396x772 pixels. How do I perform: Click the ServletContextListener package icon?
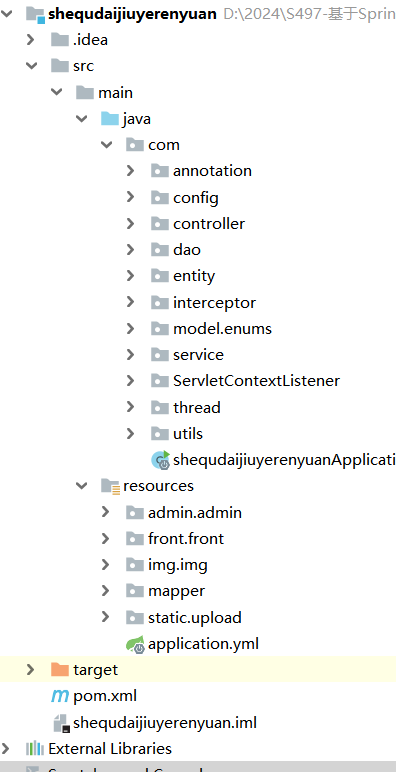[160, 380]
